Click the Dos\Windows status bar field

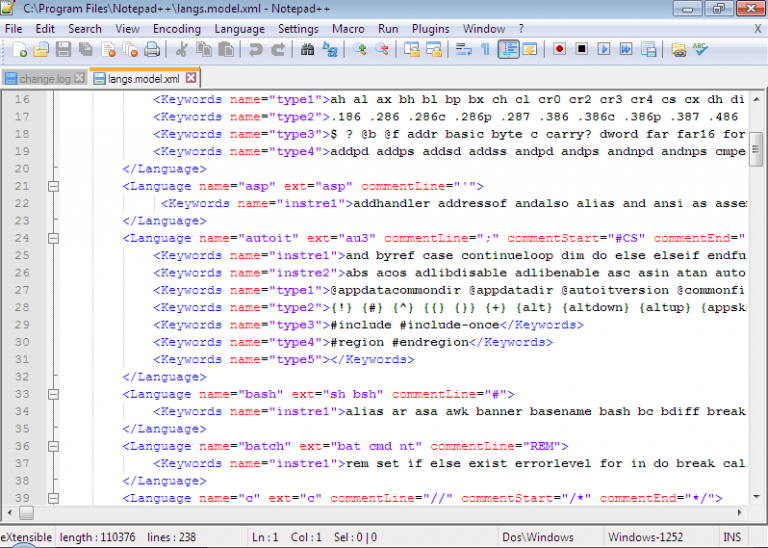coord(551,537)
